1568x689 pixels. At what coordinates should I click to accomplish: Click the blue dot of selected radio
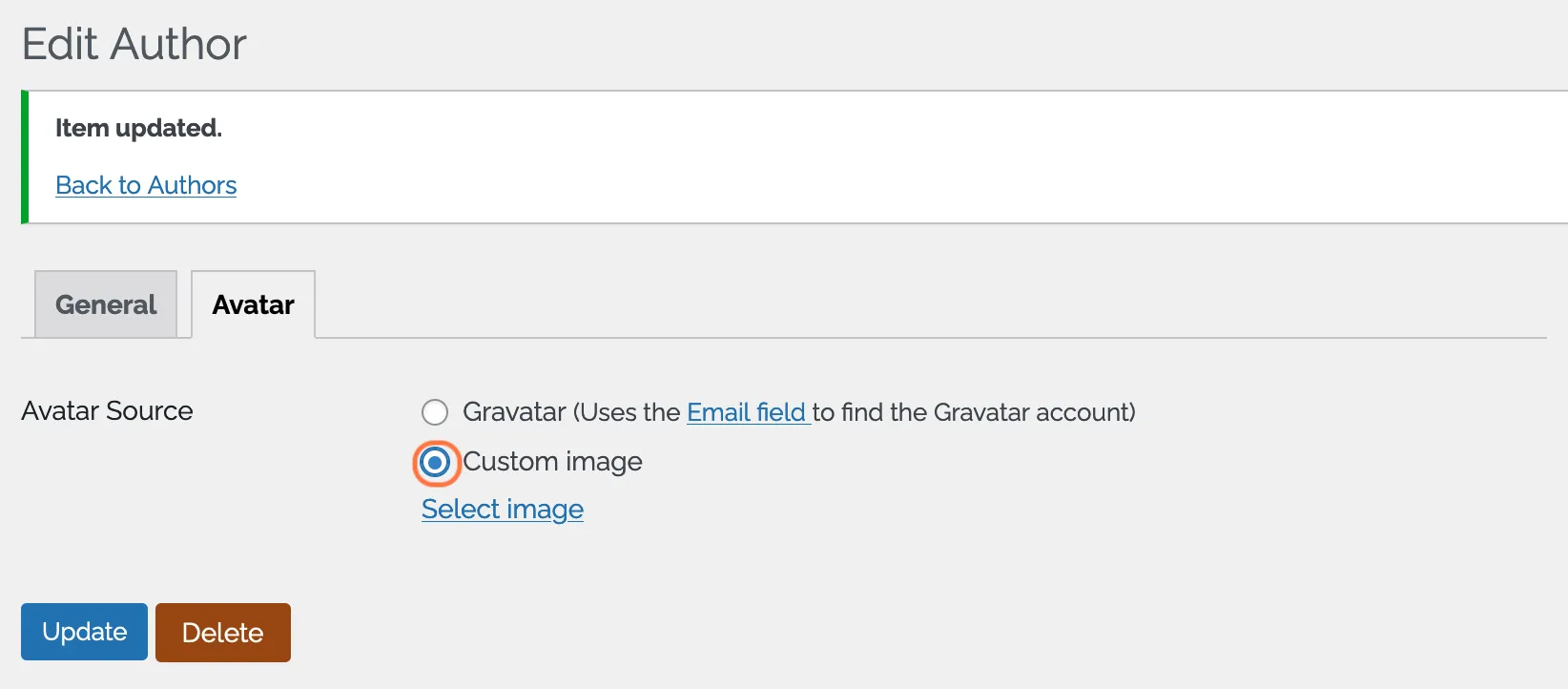(x=435, y=463)
